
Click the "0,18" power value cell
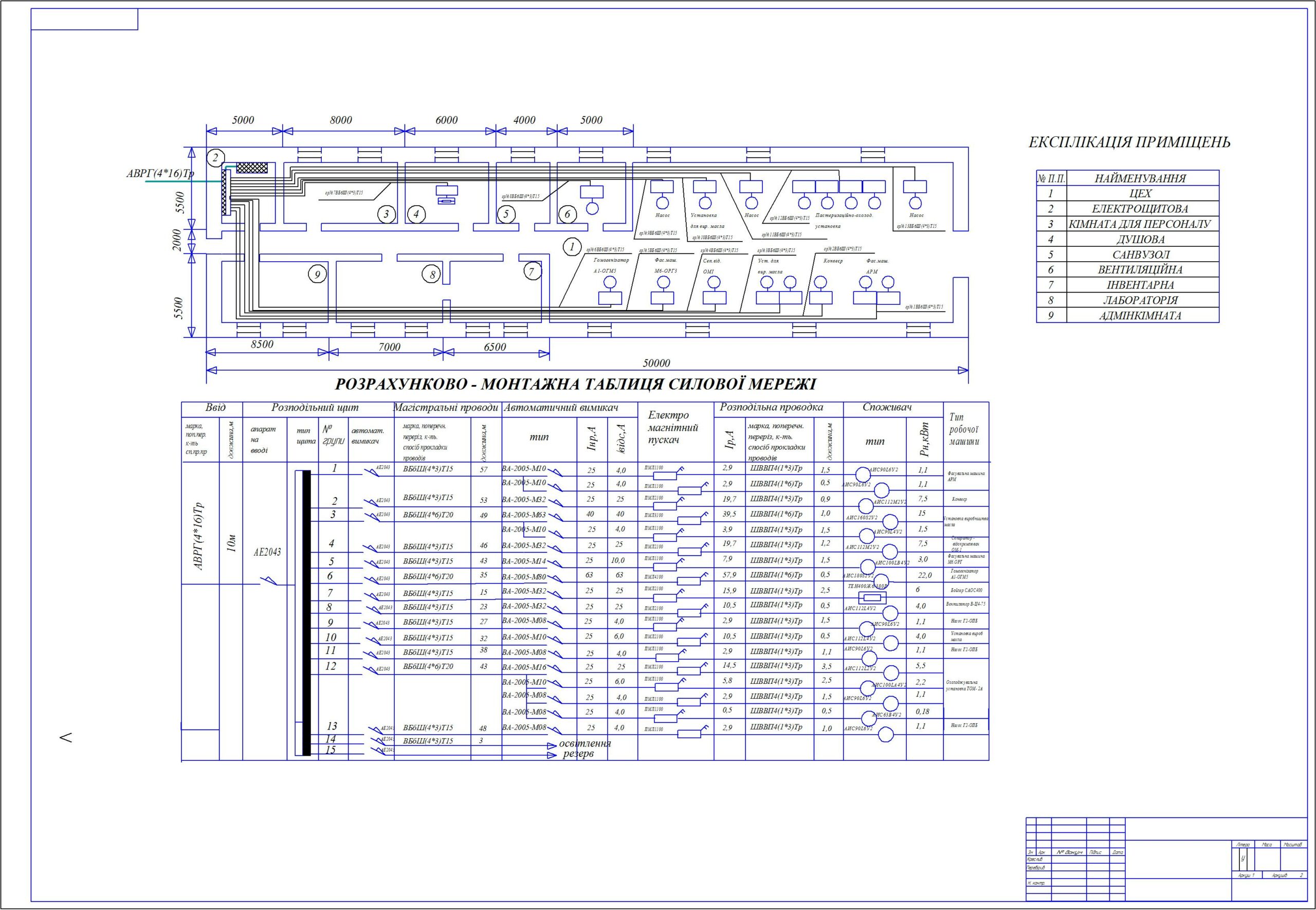click(x=922, y=712)
